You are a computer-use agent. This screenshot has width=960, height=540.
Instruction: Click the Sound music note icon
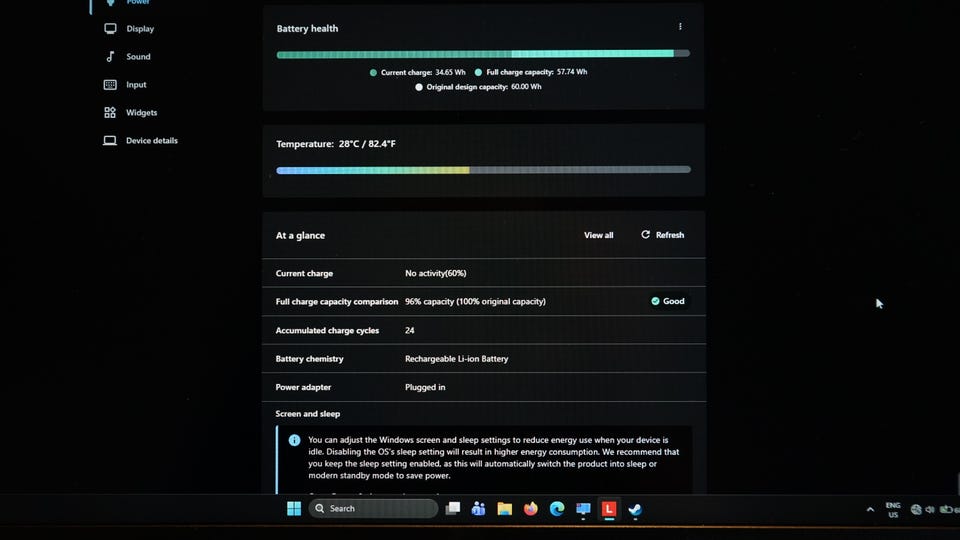coord(110,56)
